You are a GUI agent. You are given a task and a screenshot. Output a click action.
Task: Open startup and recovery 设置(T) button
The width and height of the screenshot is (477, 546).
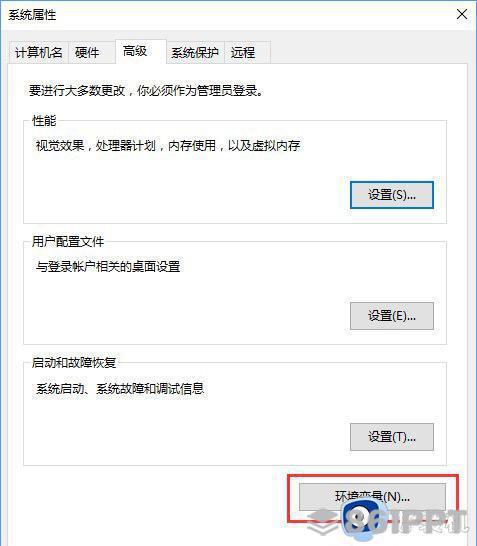pyautogui.click(x=392, y=437)
